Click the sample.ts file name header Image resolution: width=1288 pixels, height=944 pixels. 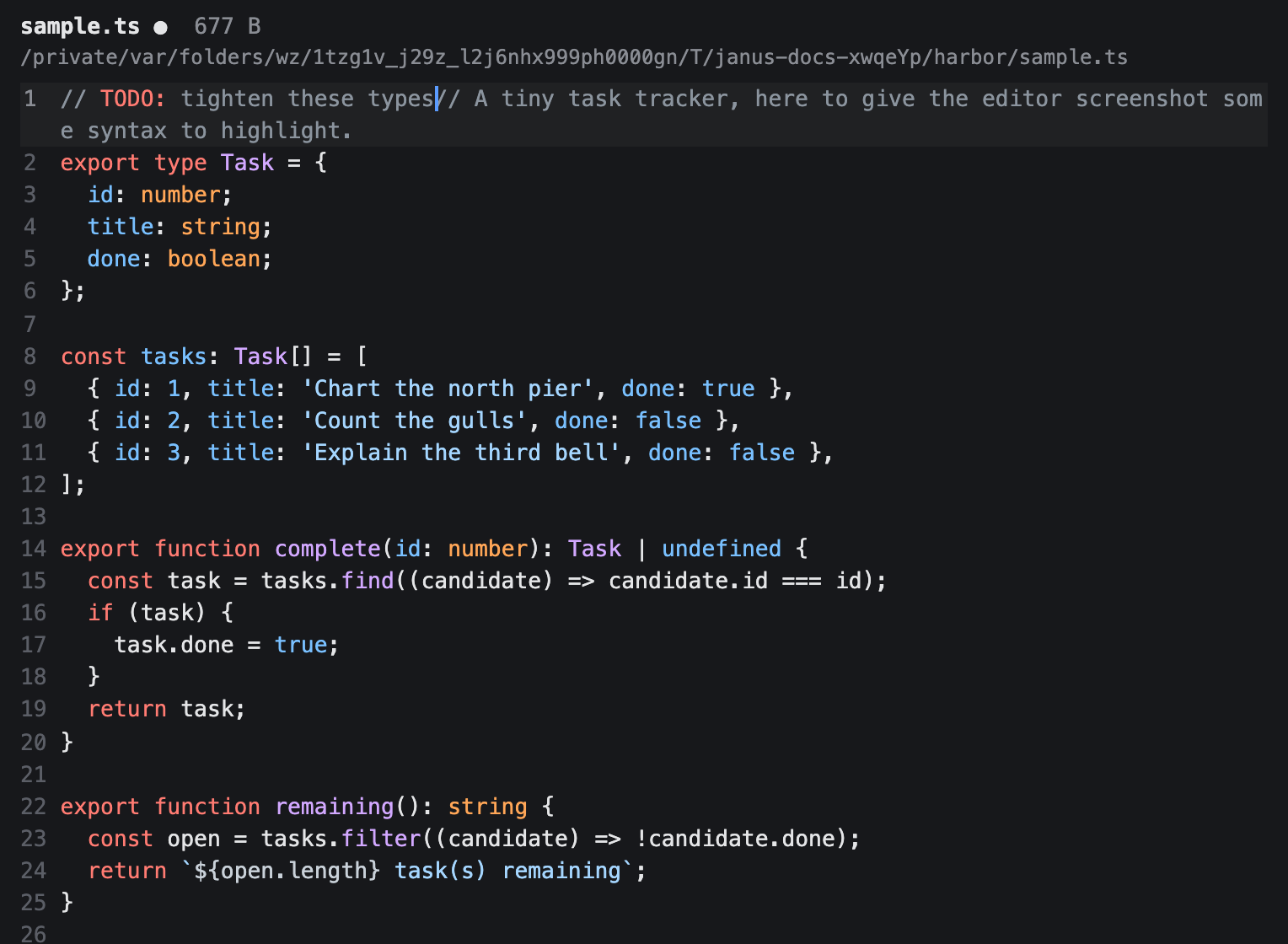pyautogui.click(x=80, y=26)
